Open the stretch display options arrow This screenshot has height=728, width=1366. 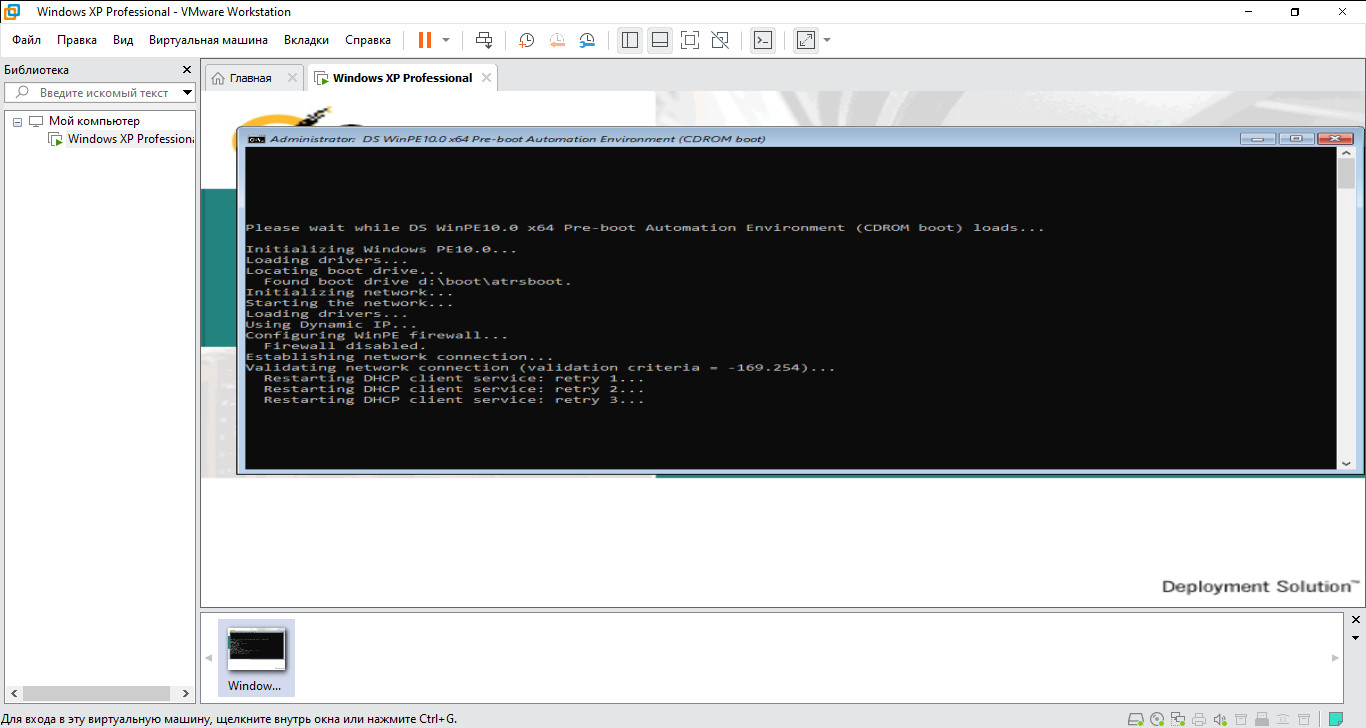click(x=827, y=40)
